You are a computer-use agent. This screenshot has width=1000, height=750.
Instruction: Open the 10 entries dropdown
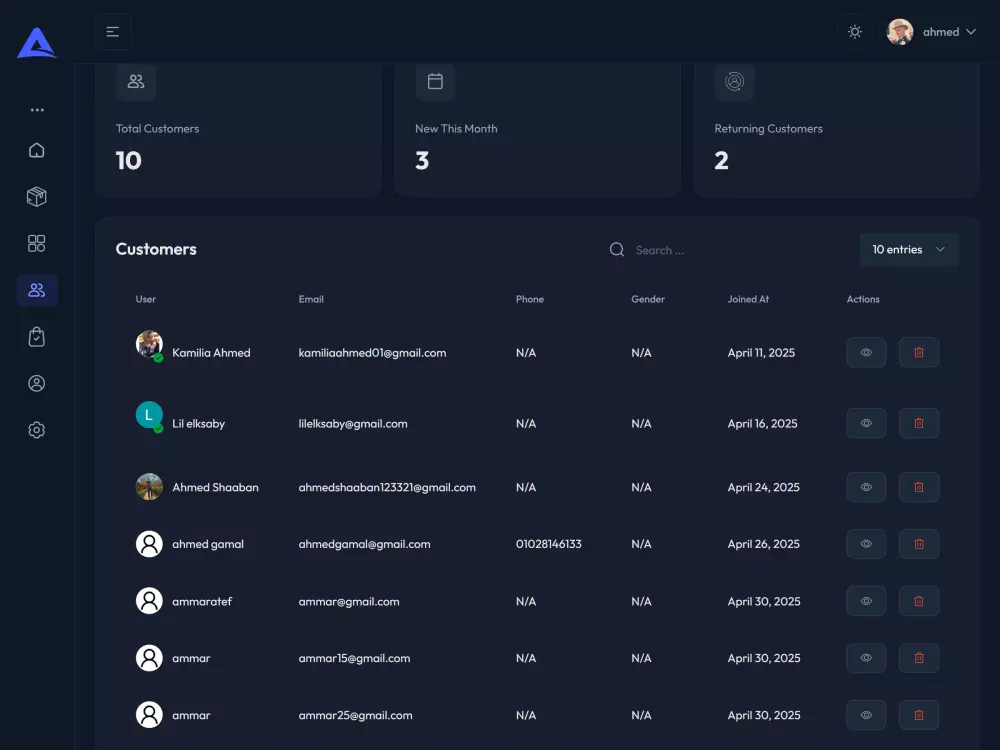coord(909,249)
